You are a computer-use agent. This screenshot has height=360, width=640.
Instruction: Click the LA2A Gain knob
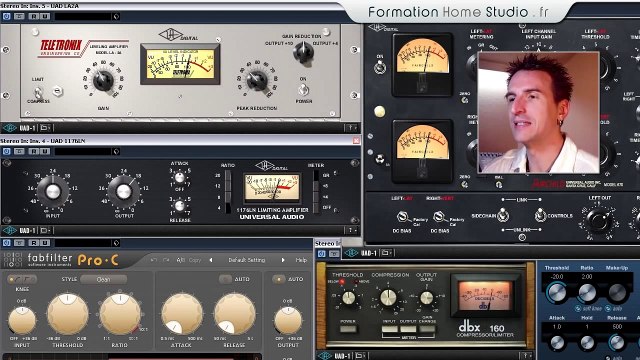pyautogui.click(x=103, y=80)
